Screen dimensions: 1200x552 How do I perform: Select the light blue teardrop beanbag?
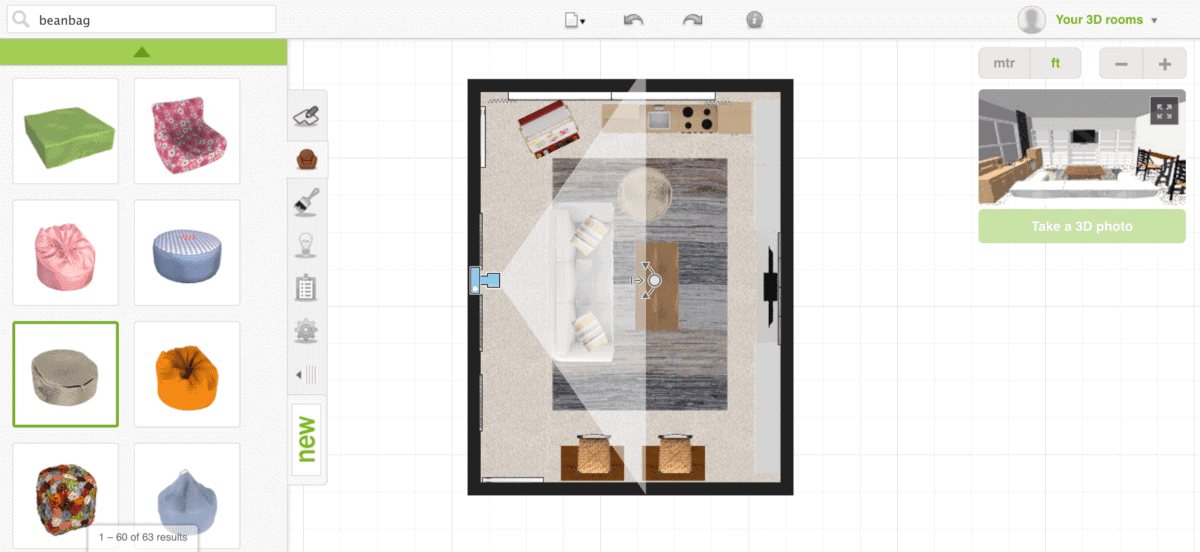click(x=187, y=496)
